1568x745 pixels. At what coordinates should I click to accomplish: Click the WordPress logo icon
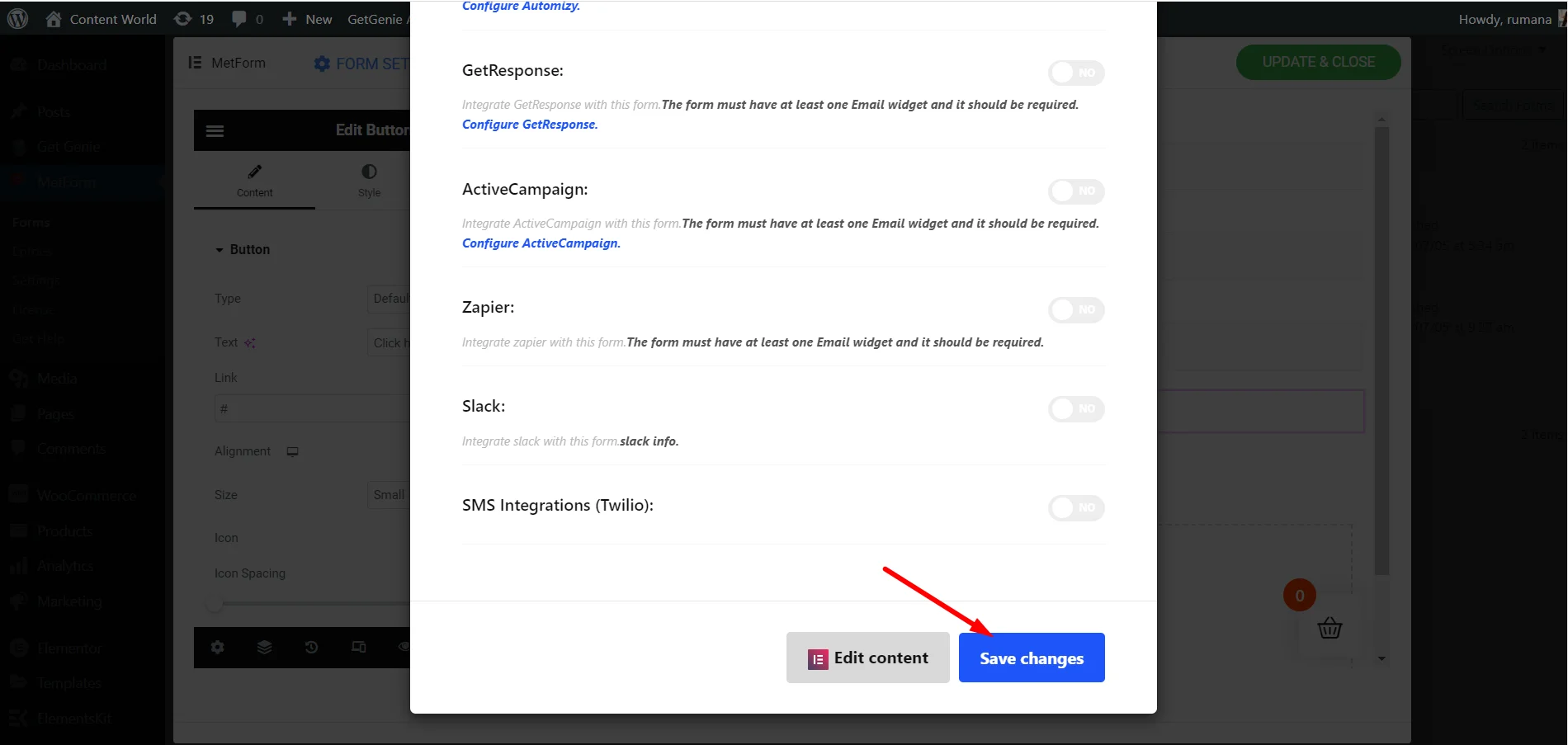coord(18,19)
